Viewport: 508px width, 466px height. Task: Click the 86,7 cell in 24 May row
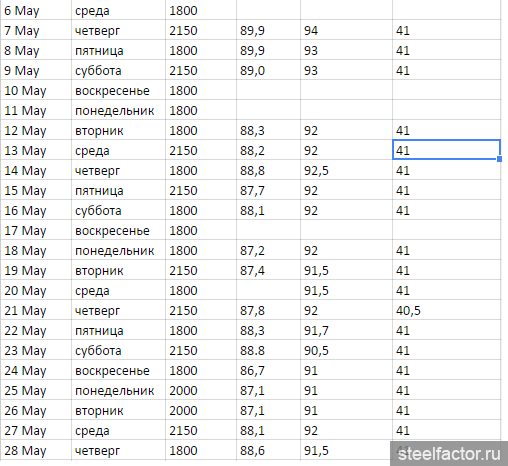[x=268, y=370]
